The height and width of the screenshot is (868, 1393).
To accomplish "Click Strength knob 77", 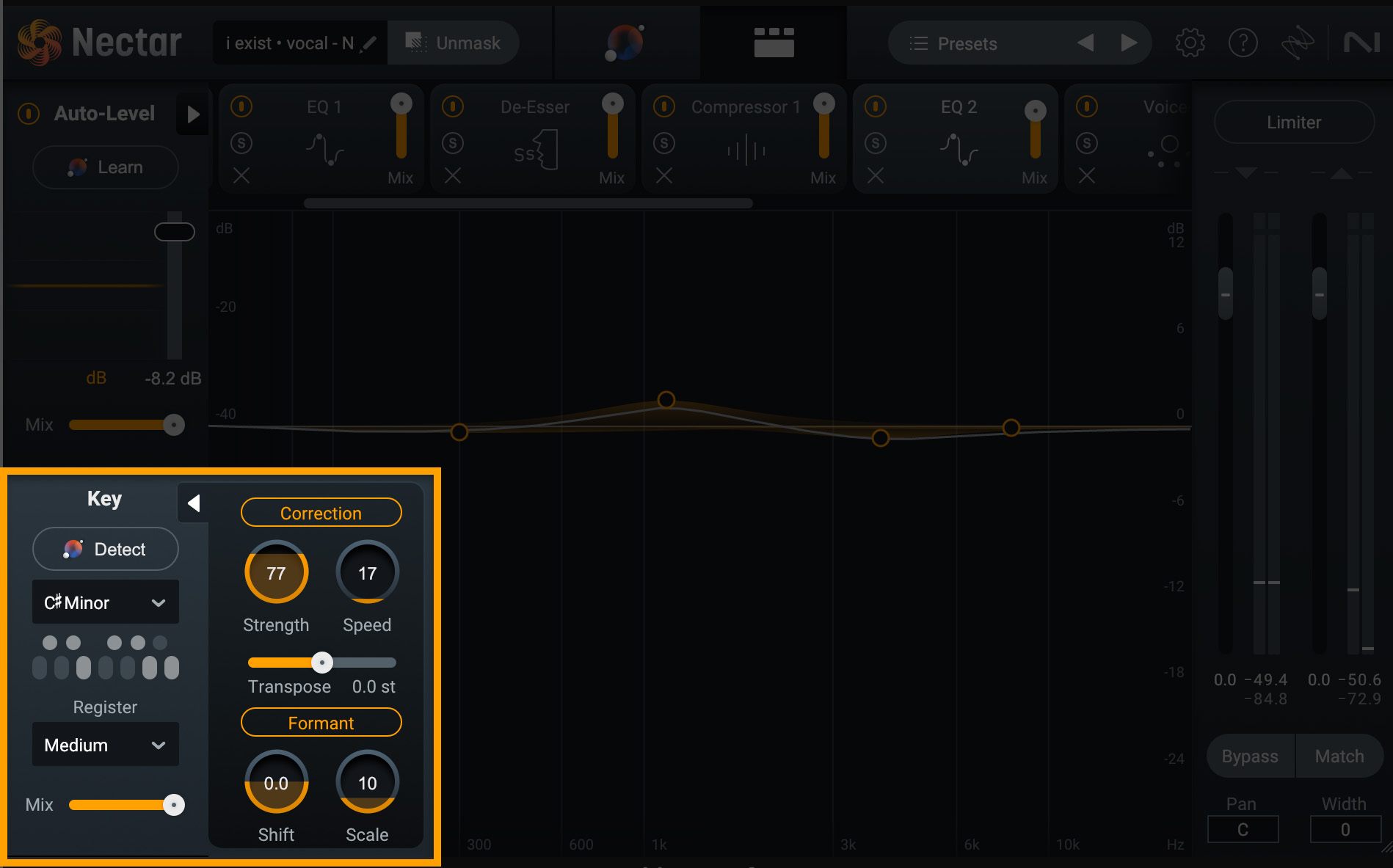I will click(276, 572).
